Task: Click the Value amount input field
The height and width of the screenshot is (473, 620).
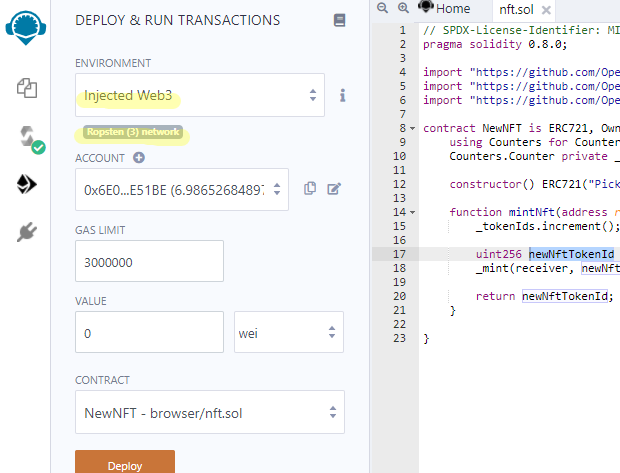Action: pyautogui.click(x=149, y=332)
